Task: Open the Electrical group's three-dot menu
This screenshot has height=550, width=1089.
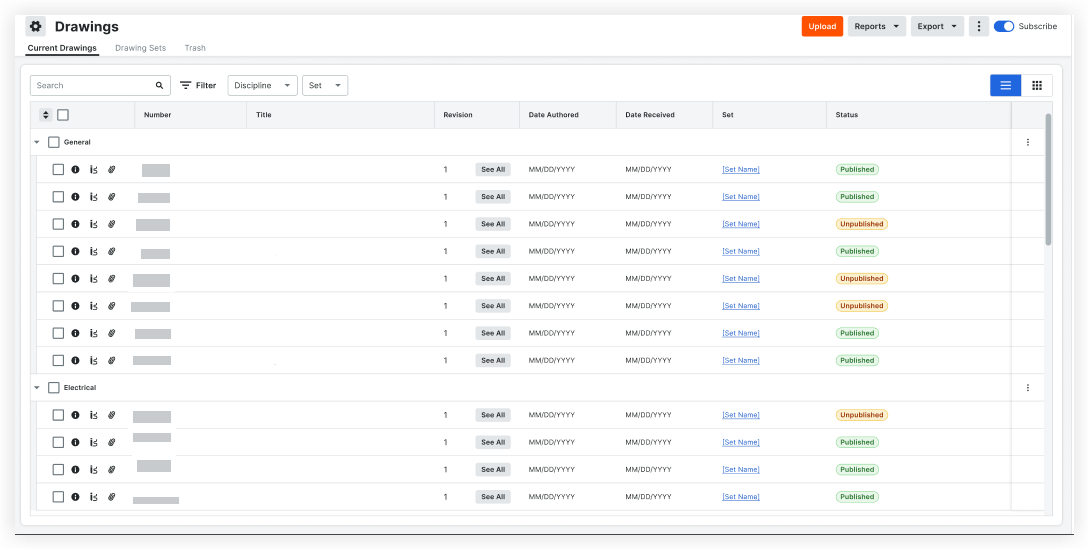Action: click(x=1028, y=388)
